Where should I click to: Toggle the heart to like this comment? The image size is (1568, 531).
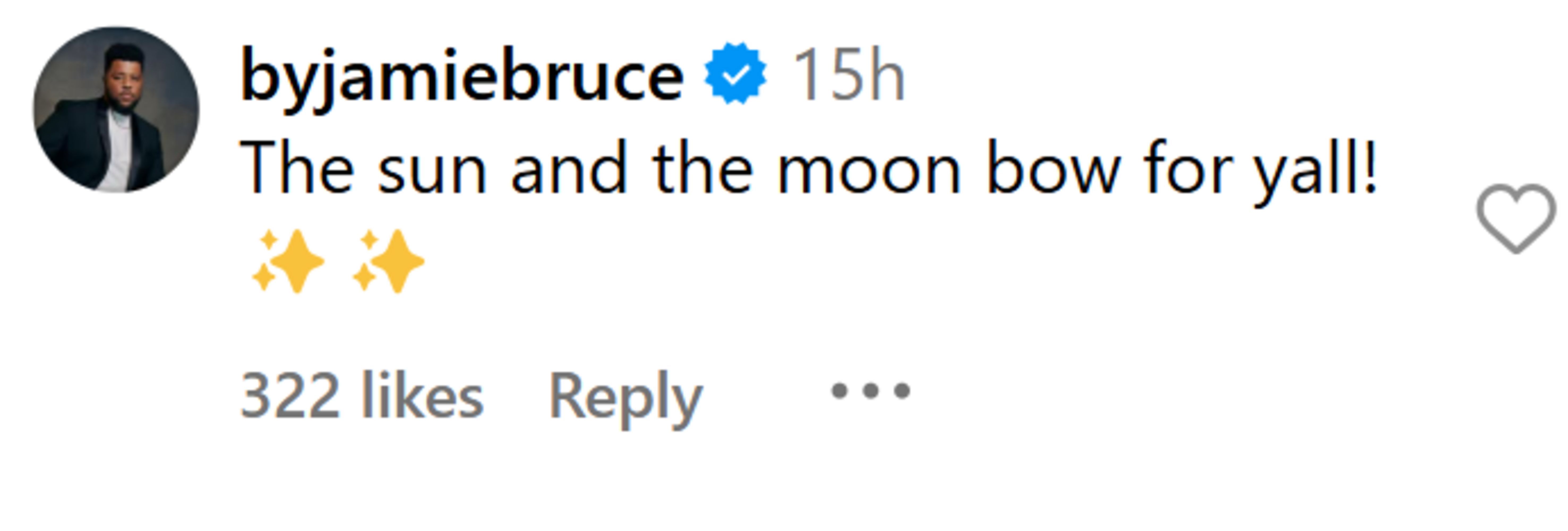pos(1515,217)
